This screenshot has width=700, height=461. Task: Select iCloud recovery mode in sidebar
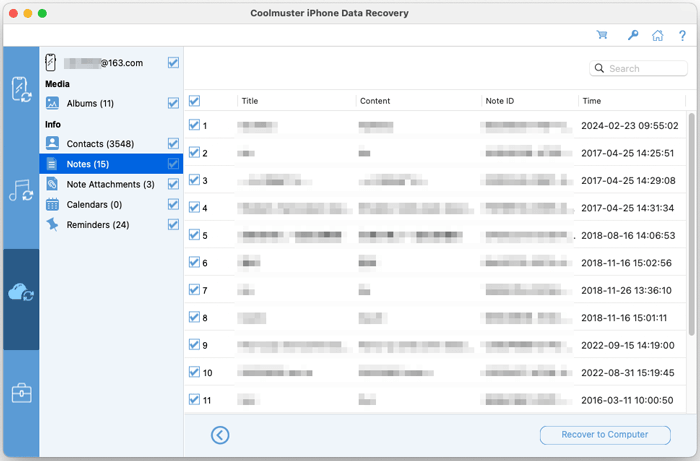[x=21, y=292]
